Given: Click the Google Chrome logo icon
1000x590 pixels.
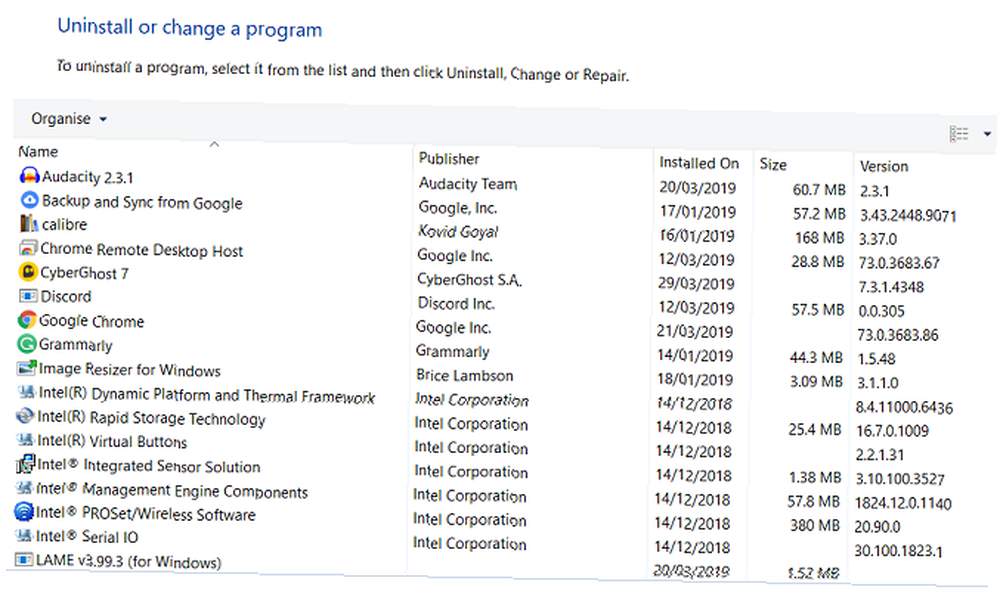Looking at the screenshot, I should (x=27, y=320).
